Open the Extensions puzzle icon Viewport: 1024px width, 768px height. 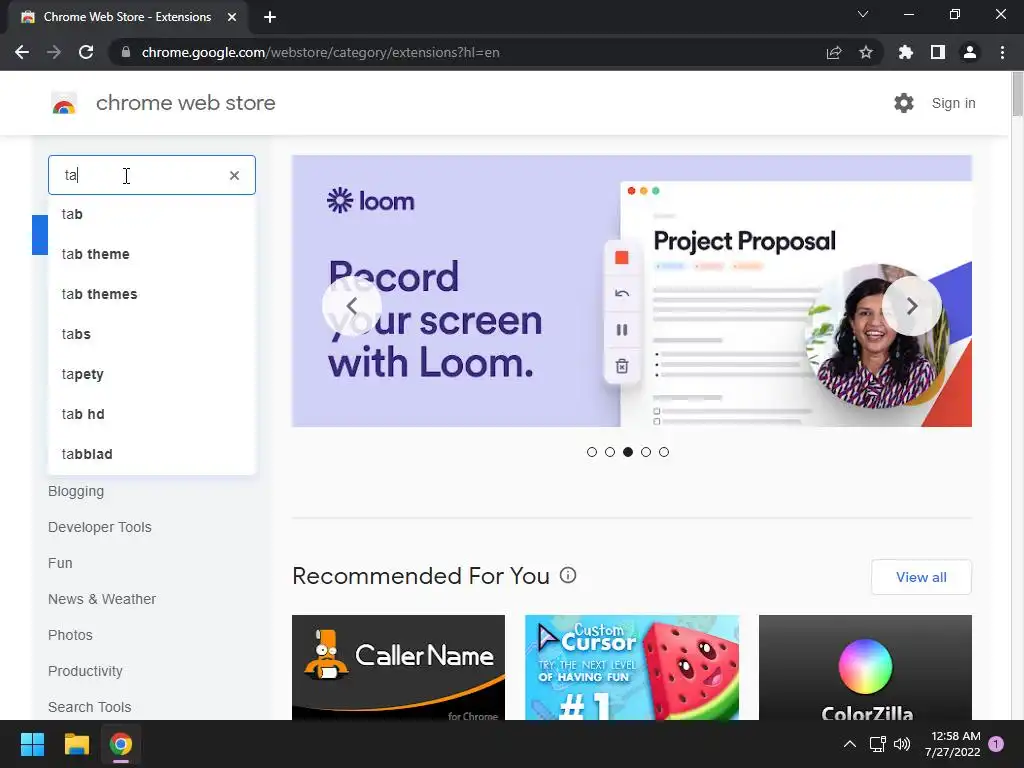[906, 52]
